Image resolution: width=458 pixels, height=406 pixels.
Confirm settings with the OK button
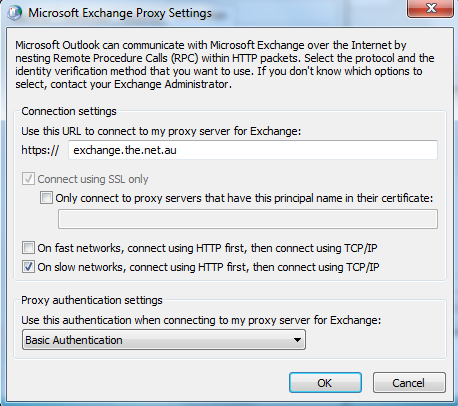coord(325,383)
